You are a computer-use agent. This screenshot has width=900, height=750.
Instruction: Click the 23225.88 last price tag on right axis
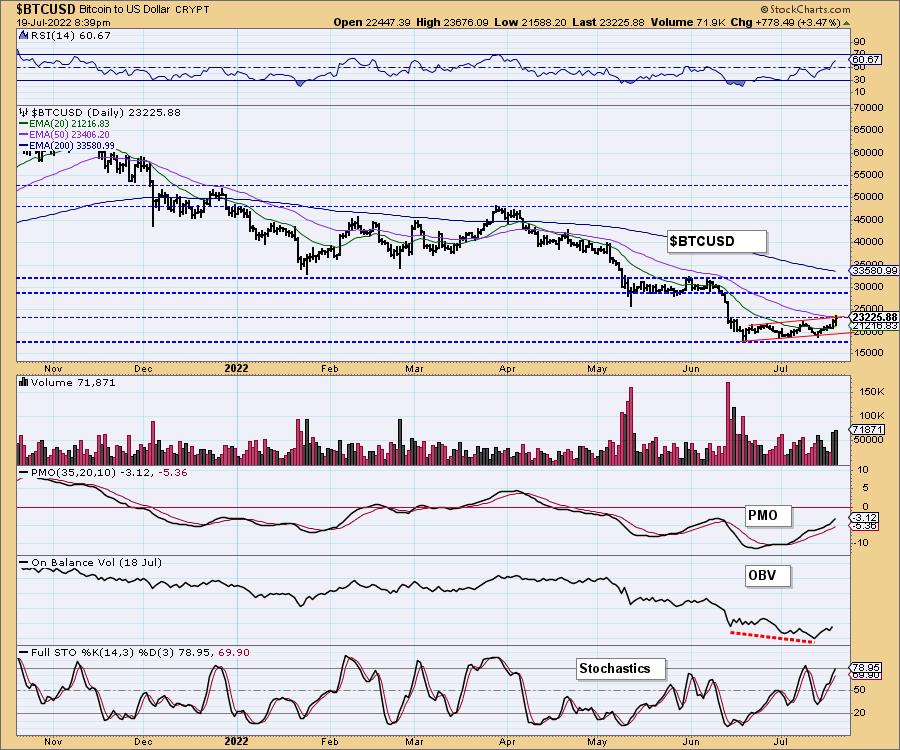pos(875,317)
